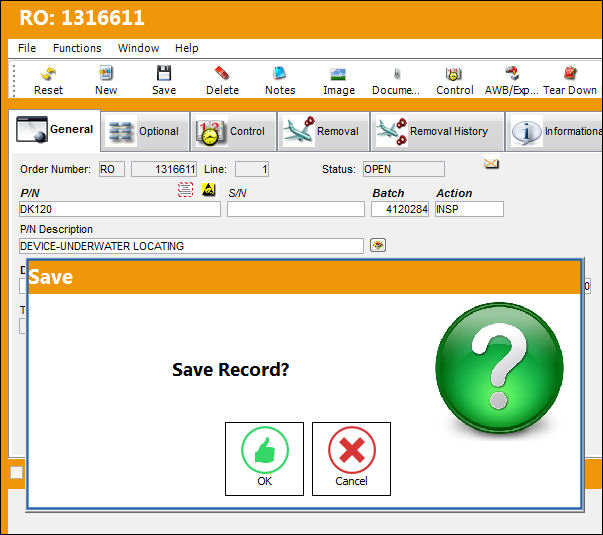603x535 pixels.
Task: Click the Reset toolbar icon
Action: pos(48,81)
